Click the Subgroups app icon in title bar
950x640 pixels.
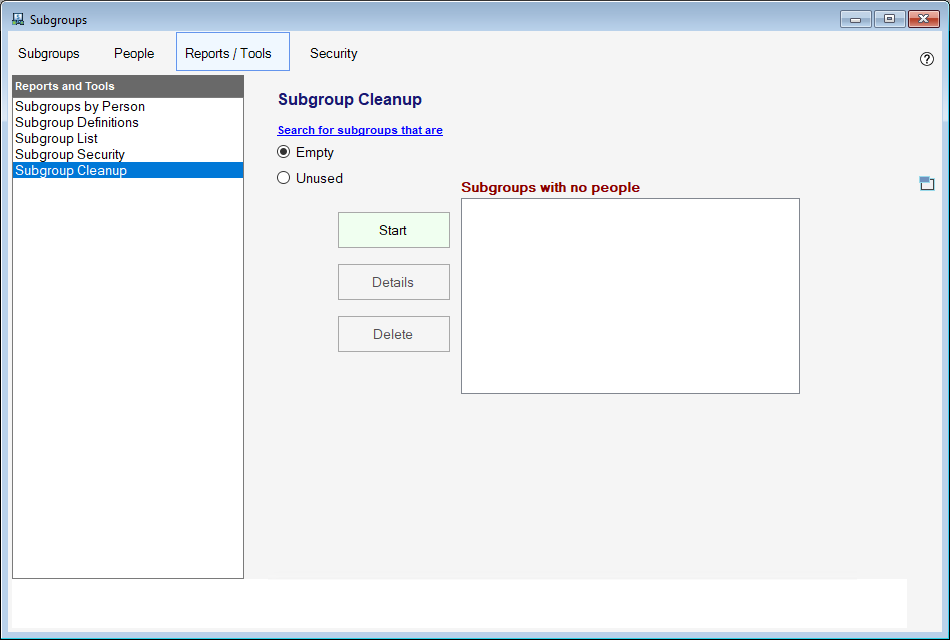[17, 19]
